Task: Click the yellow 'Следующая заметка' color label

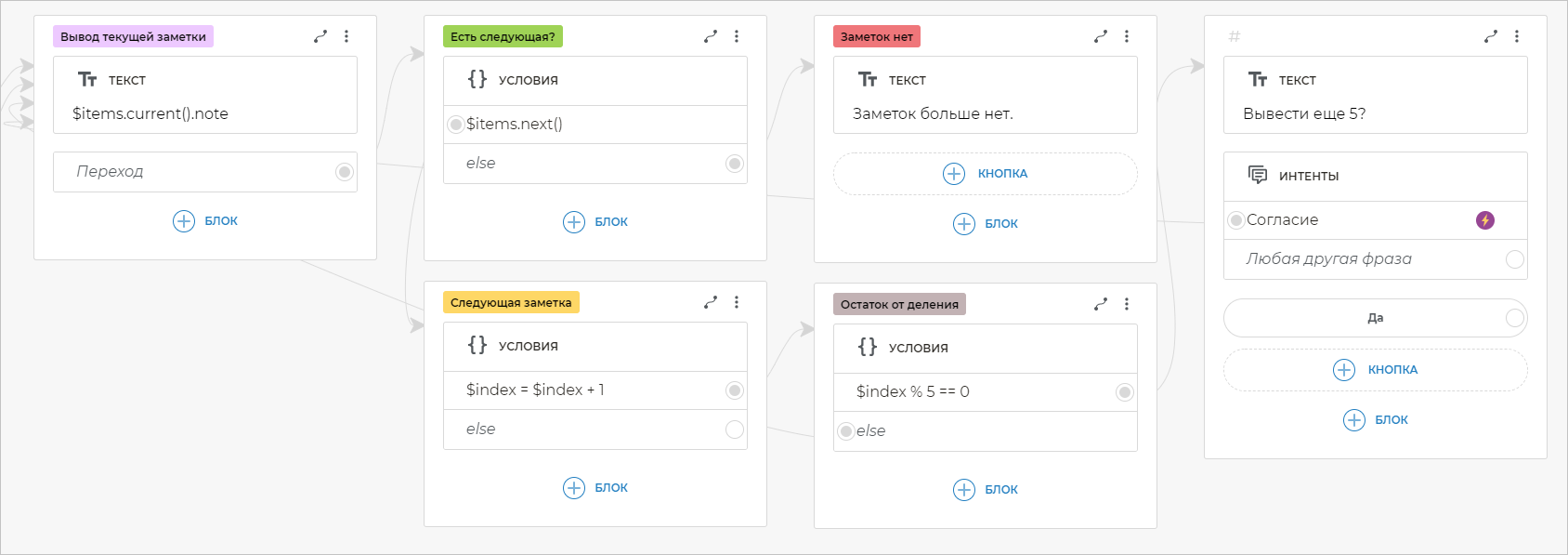Action: tap(510, 303)
